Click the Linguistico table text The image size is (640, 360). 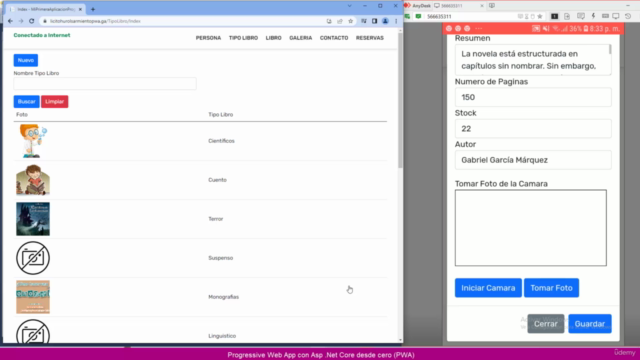tap(222, 336)
